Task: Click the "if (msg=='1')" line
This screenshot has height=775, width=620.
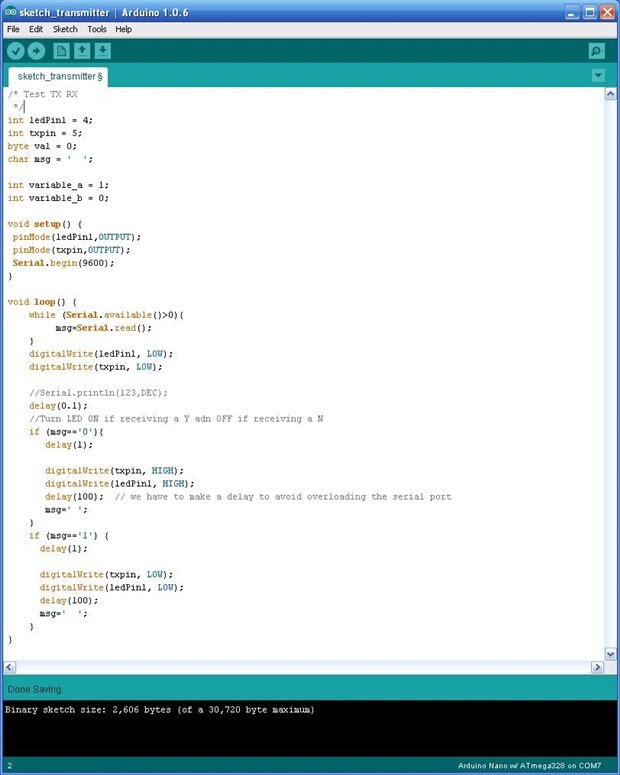Action: (x=69, y=536)
